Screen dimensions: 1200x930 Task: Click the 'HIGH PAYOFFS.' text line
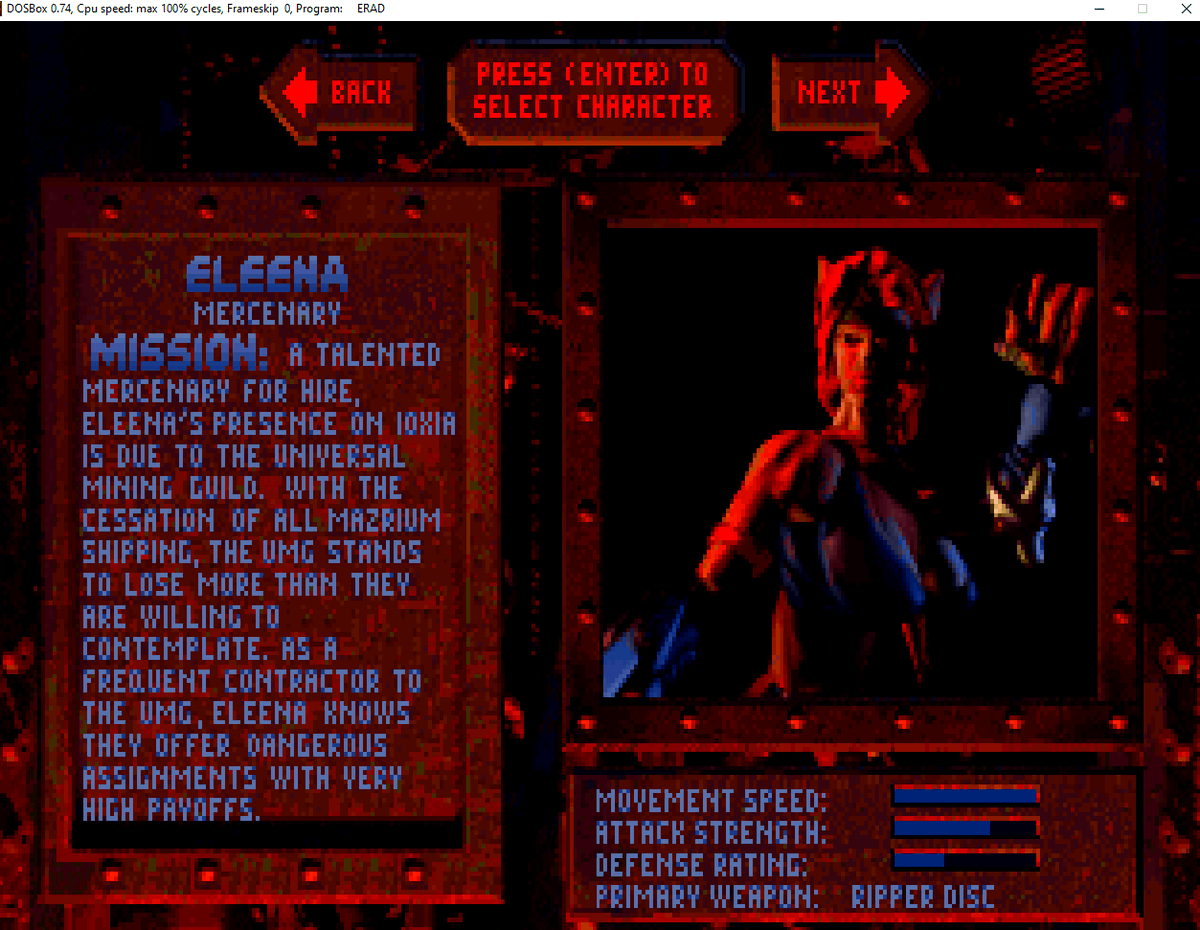tap(171, 810)
